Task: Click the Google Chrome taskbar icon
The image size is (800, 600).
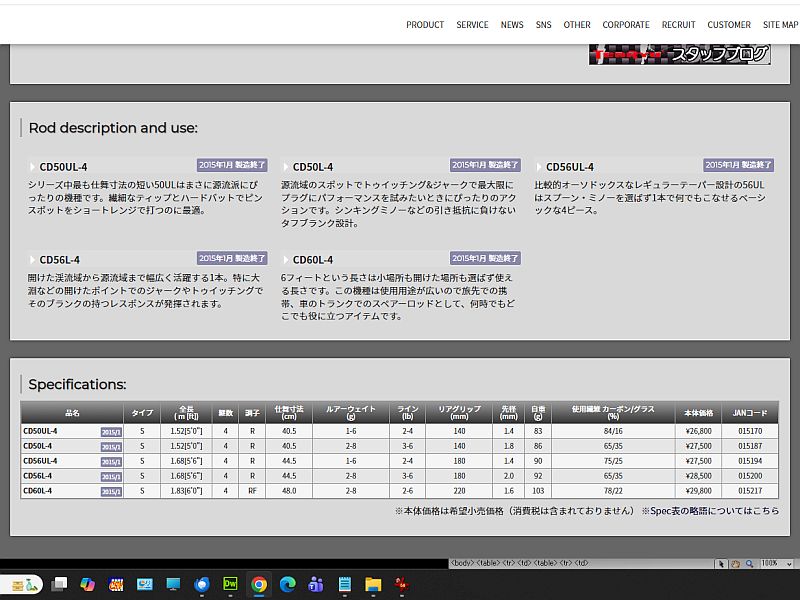Action: [259, 584]
